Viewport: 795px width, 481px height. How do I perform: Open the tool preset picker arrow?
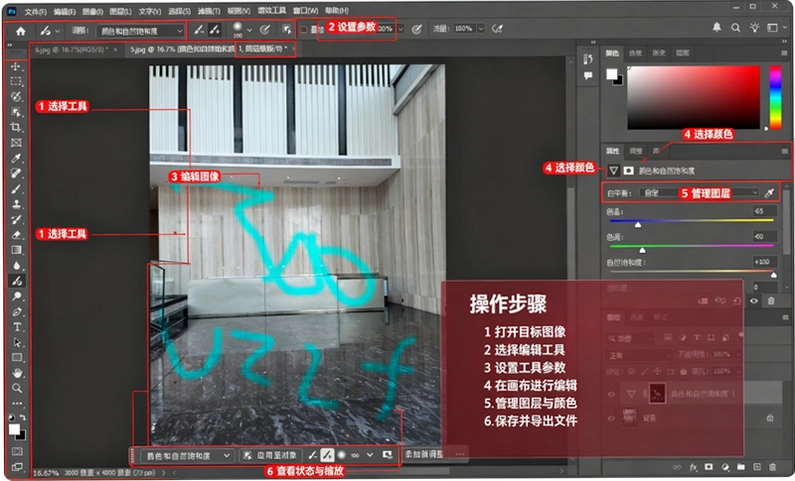point(57,31)
